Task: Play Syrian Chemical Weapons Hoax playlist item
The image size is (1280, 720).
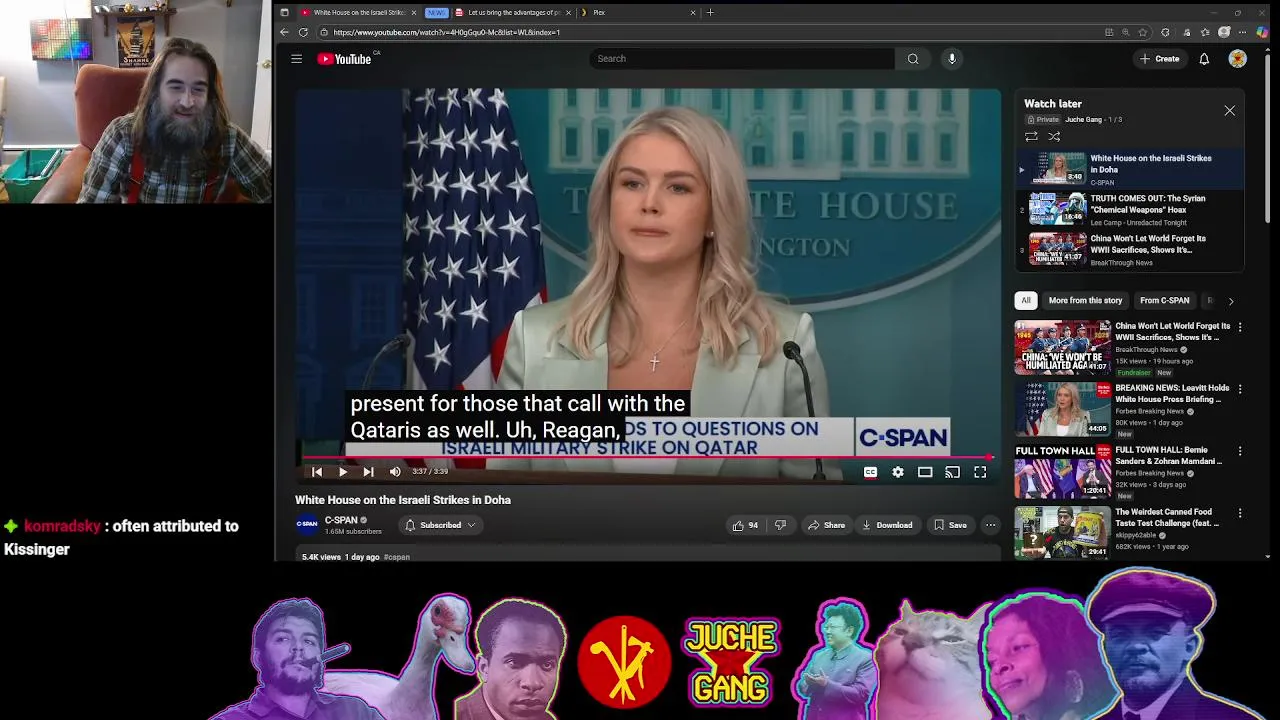Action: click(x=1130, y=210)
